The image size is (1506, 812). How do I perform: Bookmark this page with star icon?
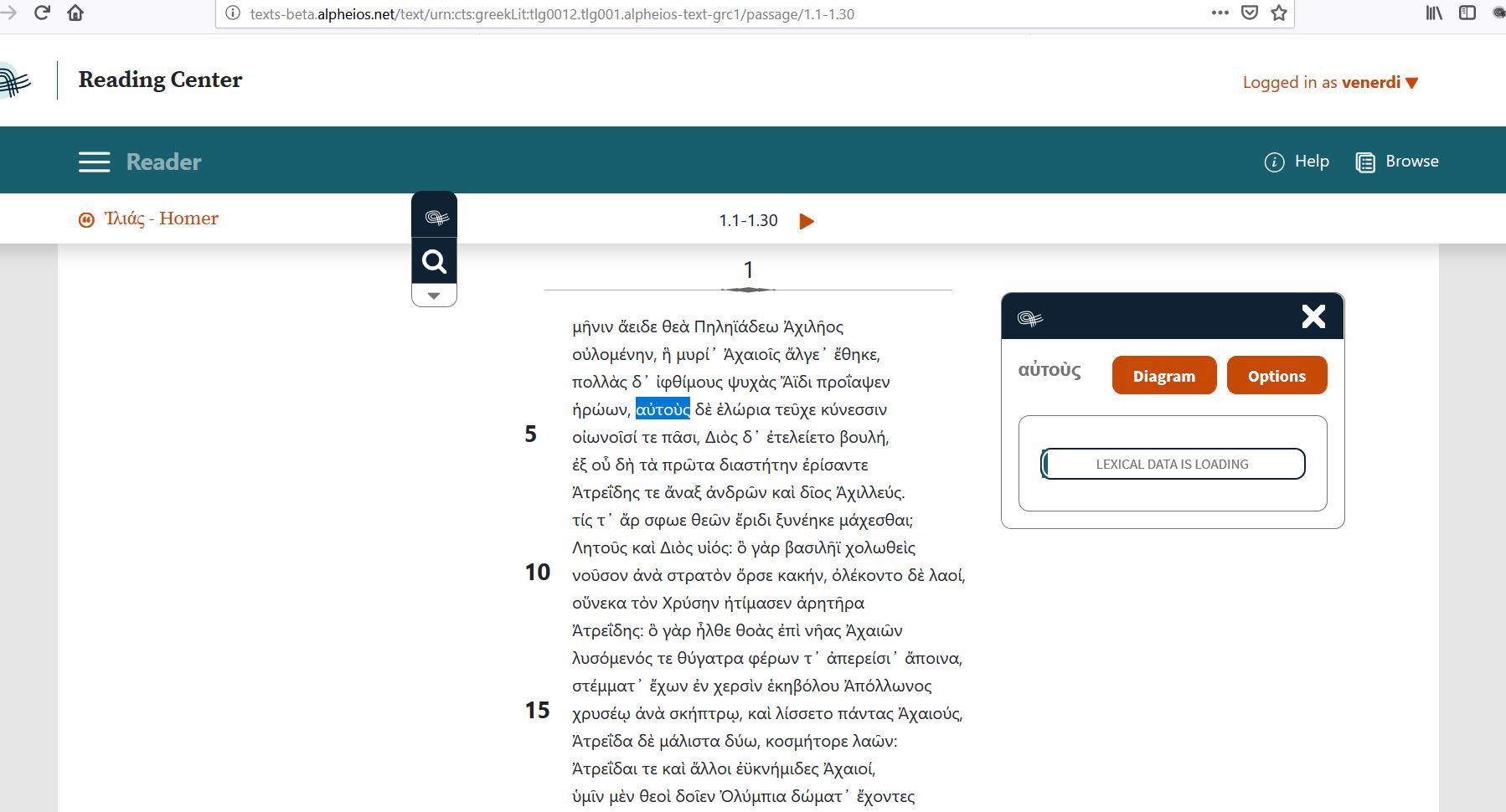point(1279,13)
